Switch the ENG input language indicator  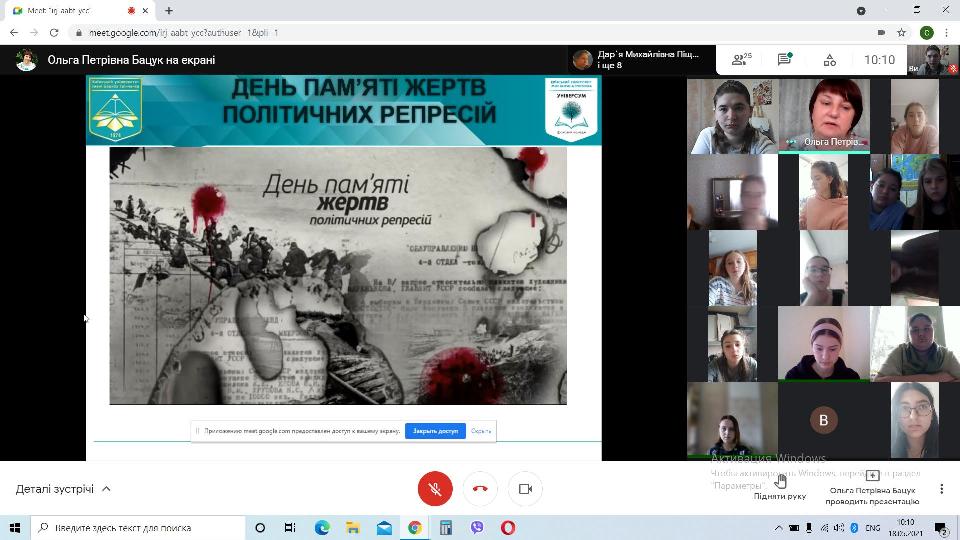872,528
